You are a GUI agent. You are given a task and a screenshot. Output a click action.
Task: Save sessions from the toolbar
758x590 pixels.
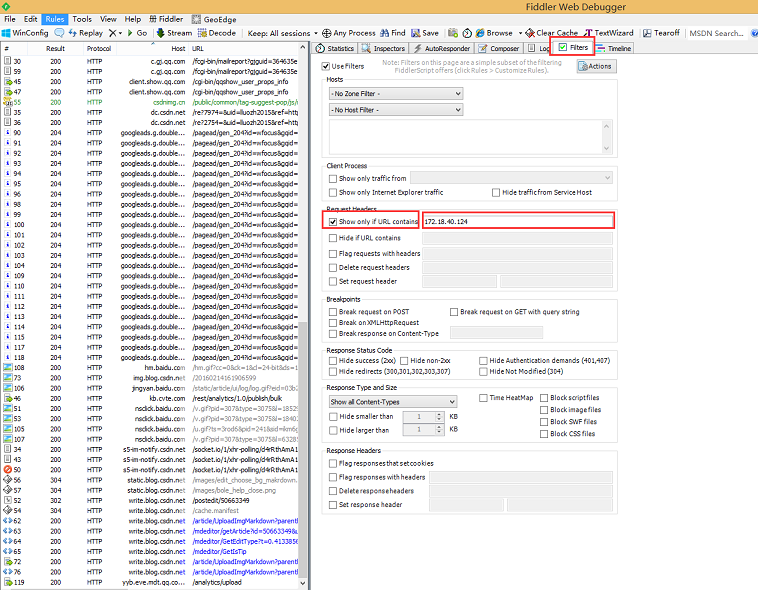point(425,33)
